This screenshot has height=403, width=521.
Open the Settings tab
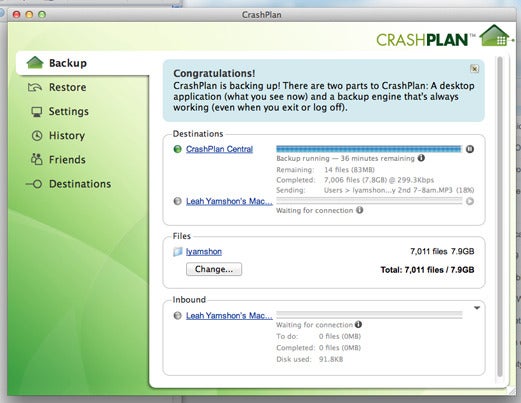pyautogui.click(x=69, y=111)
